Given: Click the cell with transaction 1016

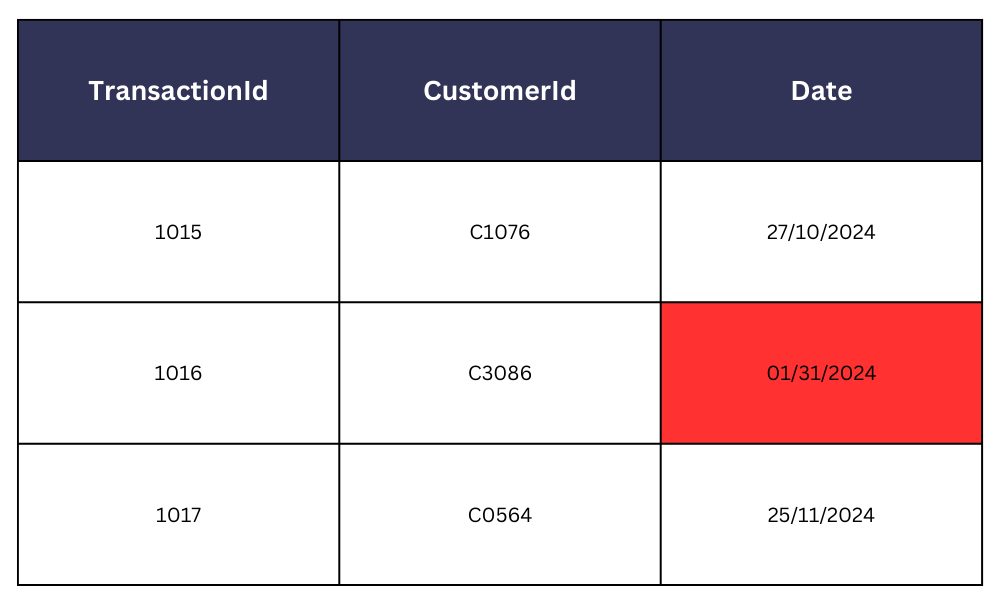Looking at the screenshot, I should click(x=178, y=373).
